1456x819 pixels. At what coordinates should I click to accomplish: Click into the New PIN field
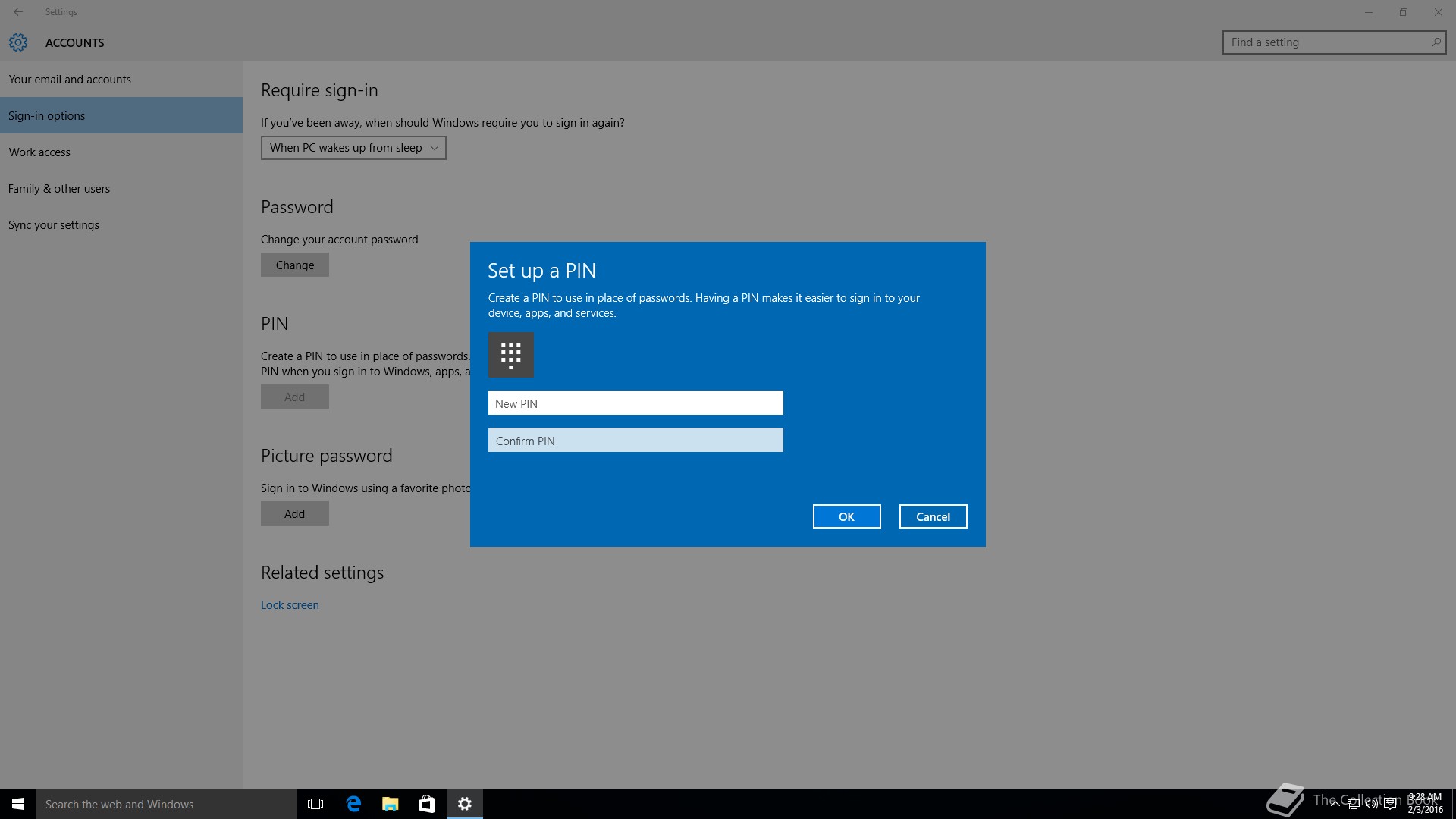[x=635, y=403]
